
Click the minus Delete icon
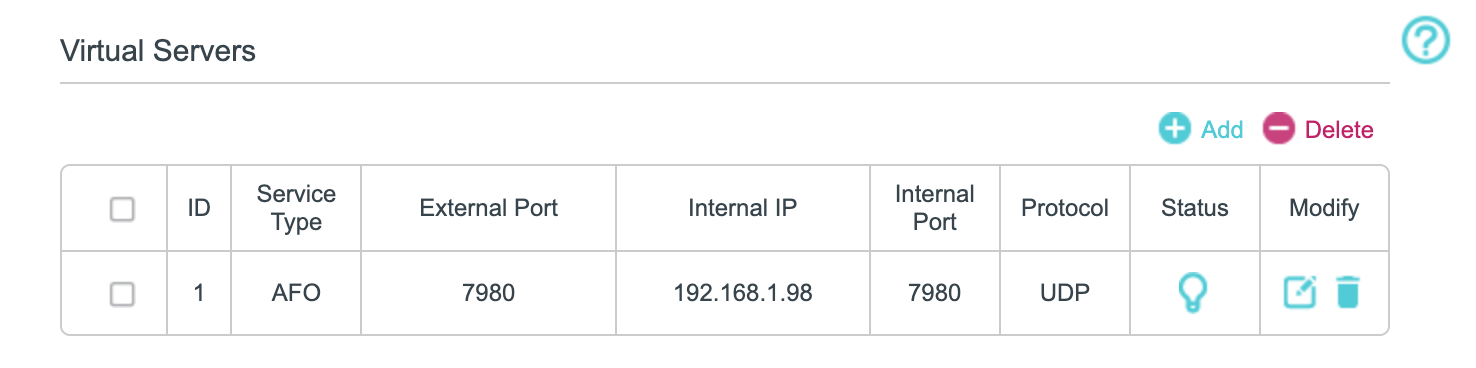point(1278,129)
